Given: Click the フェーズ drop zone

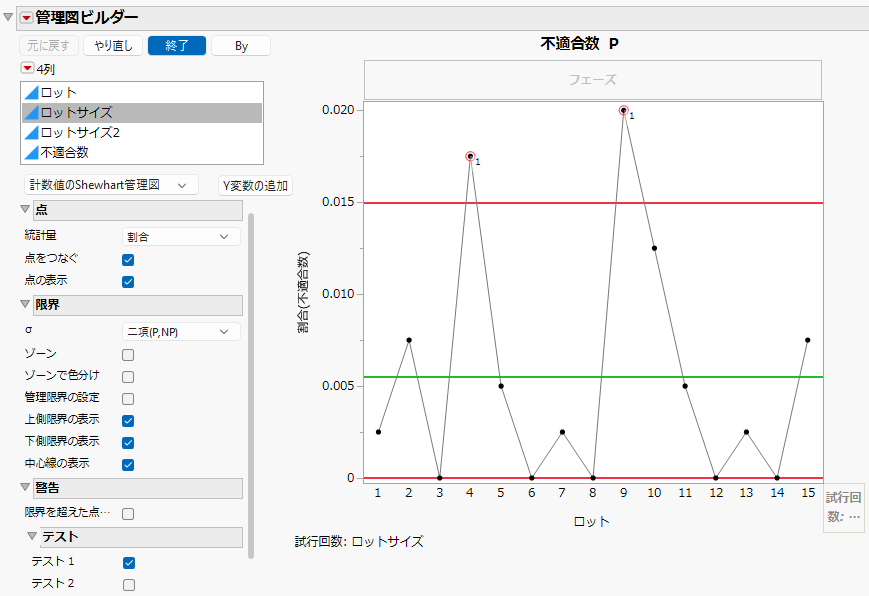Looking at the screenshot, I should (x=592, y=80).
